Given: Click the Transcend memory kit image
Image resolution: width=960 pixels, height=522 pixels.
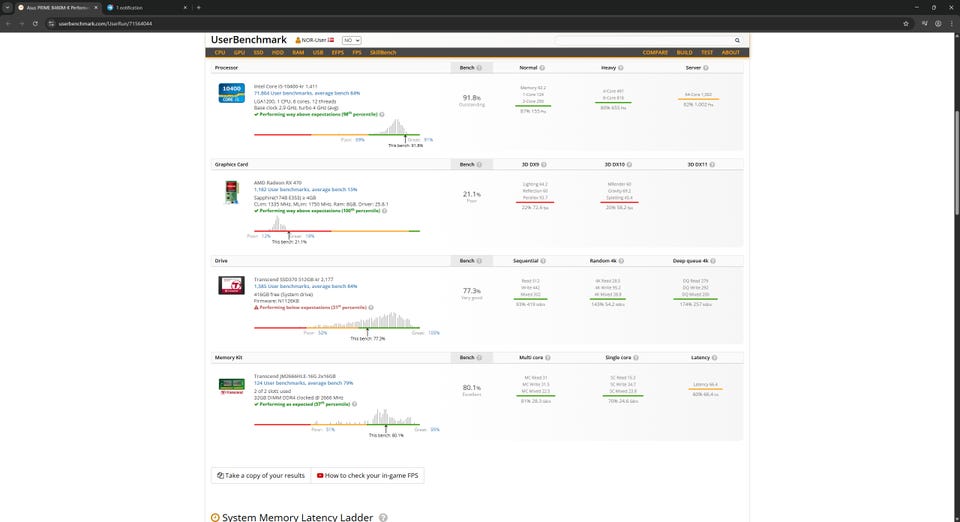Looking at the screenshot, I should coord(231,386).
